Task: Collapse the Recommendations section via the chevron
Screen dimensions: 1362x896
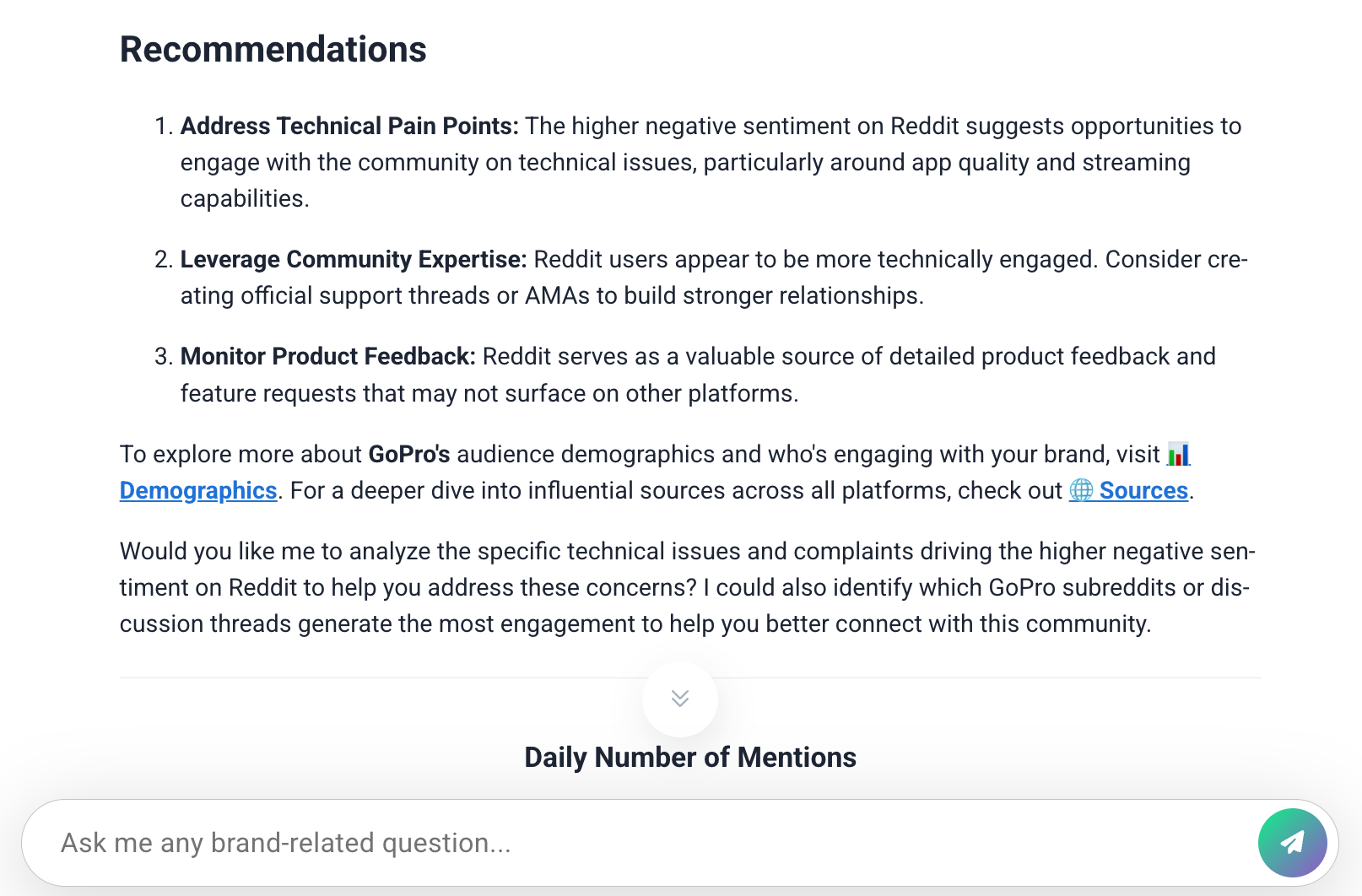Action: [680, 699]
